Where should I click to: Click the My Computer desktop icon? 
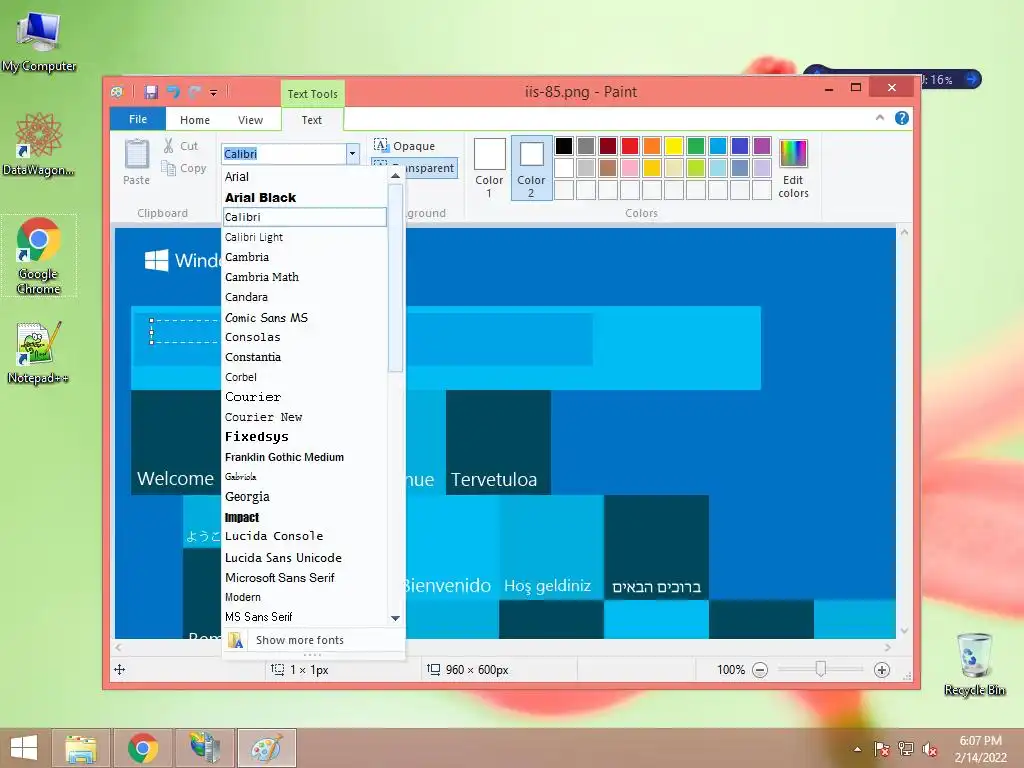(39, 40)
